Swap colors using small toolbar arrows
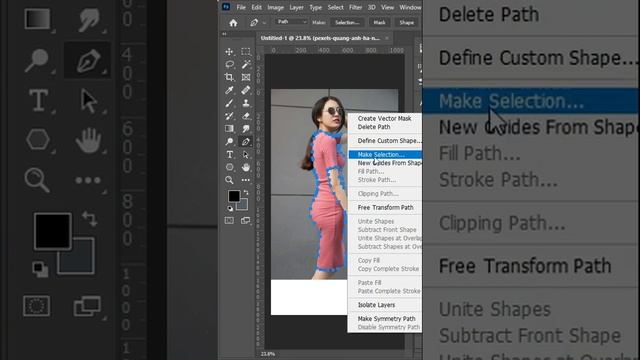The height and width of the screenshot is (360, 640). (x=246, y=193)
